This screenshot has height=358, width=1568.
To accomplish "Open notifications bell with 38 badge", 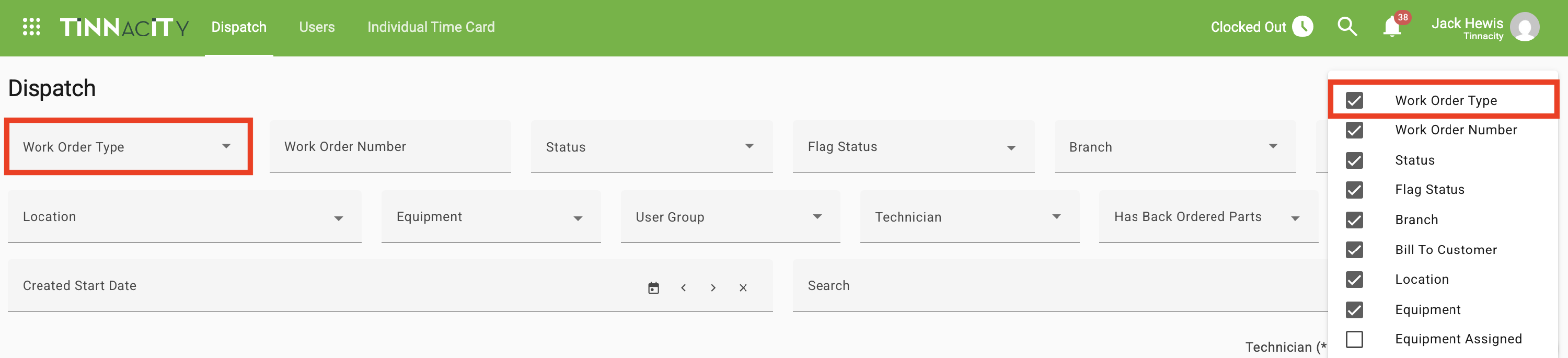I will 1392,27.
